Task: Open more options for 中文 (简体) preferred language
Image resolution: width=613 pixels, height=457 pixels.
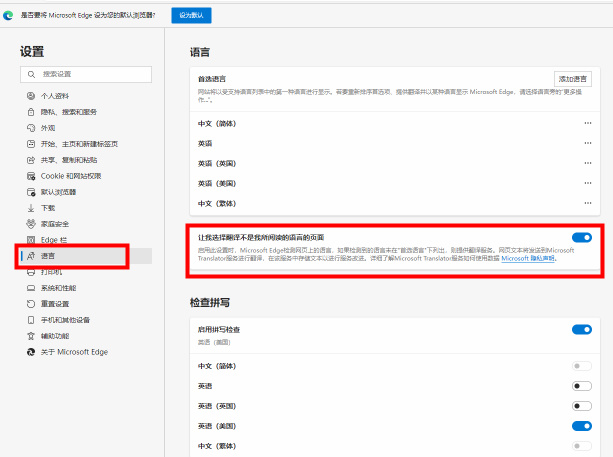Action: tap(588, 123)
